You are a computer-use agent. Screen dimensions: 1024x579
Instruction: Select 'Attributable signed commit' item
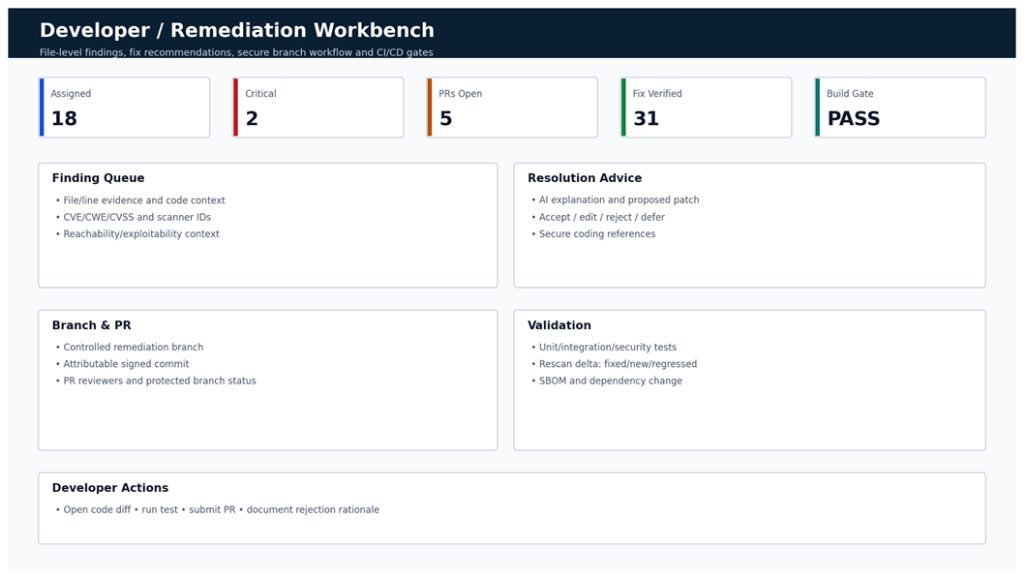[126, 364]
